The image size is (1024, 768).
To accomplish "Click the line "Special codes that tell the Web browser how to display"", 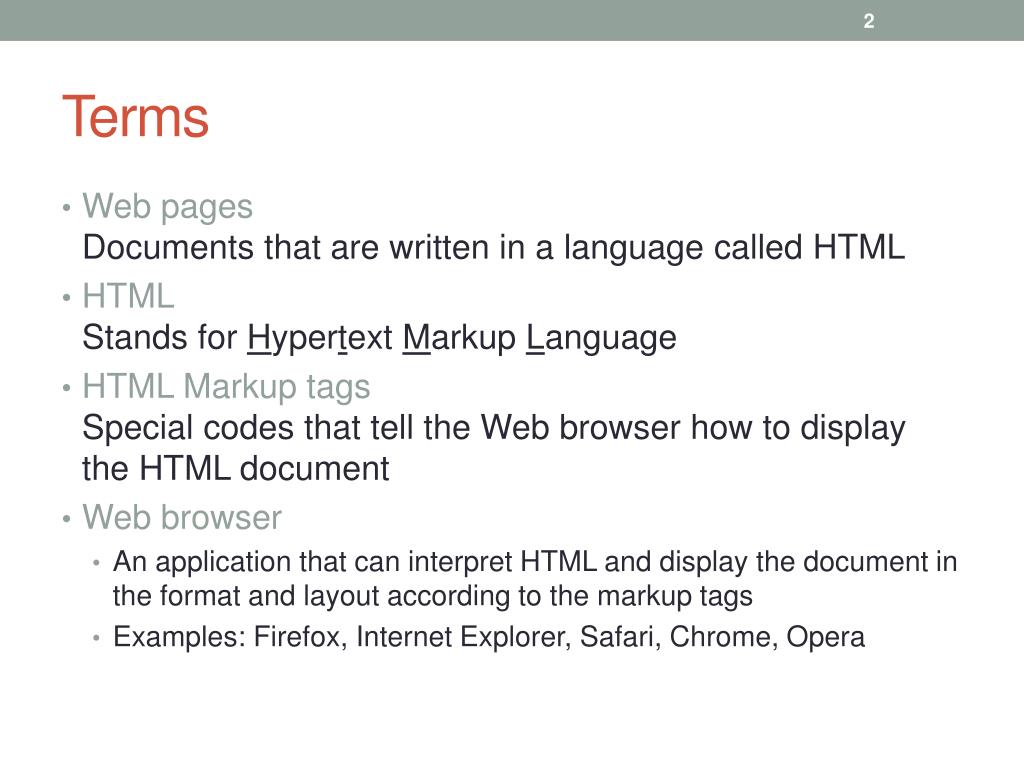I will click(x=494, y=428).
